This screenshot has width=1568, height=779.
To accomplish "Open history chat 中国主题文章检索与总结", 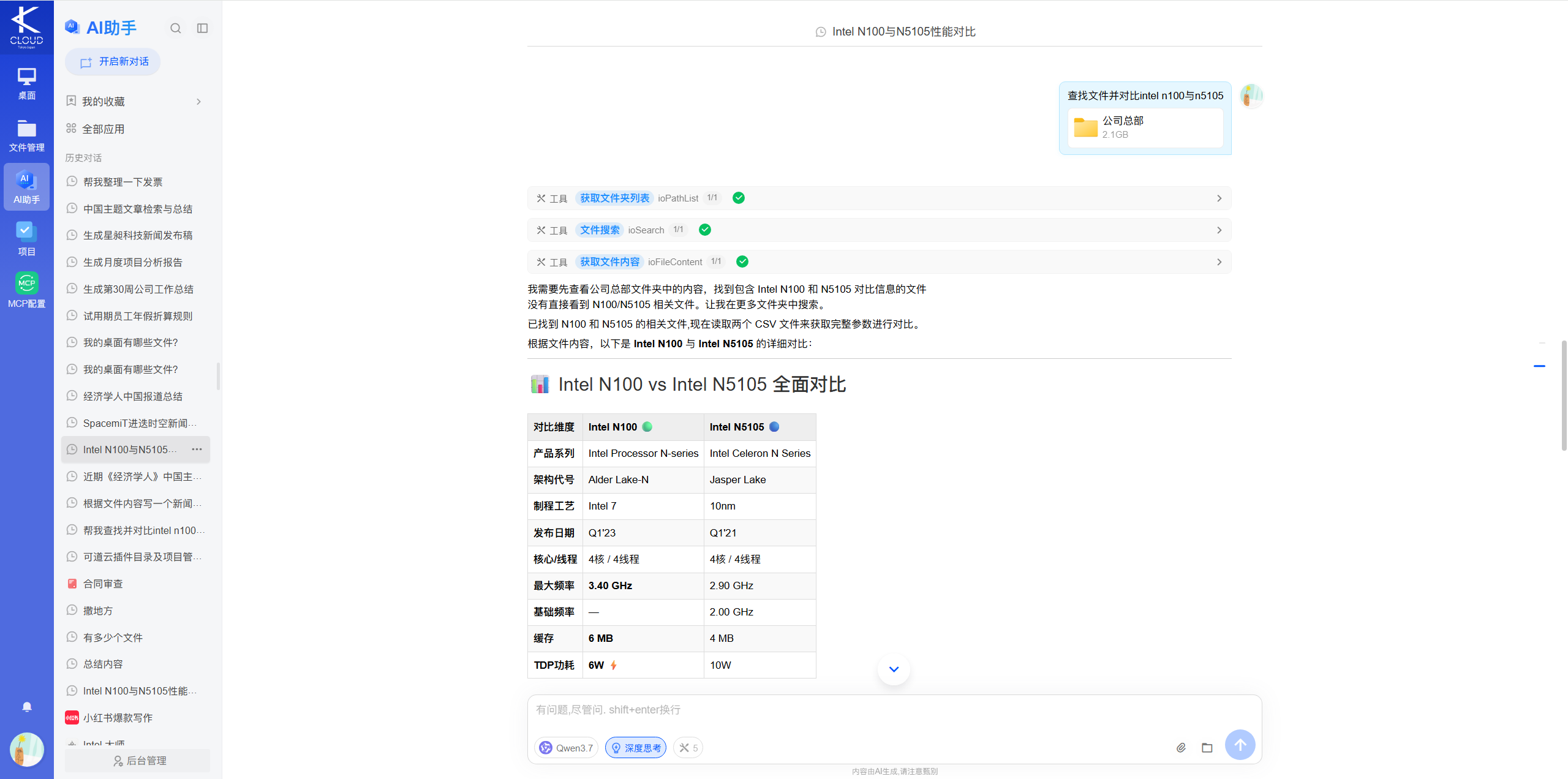I will point(135,209).
